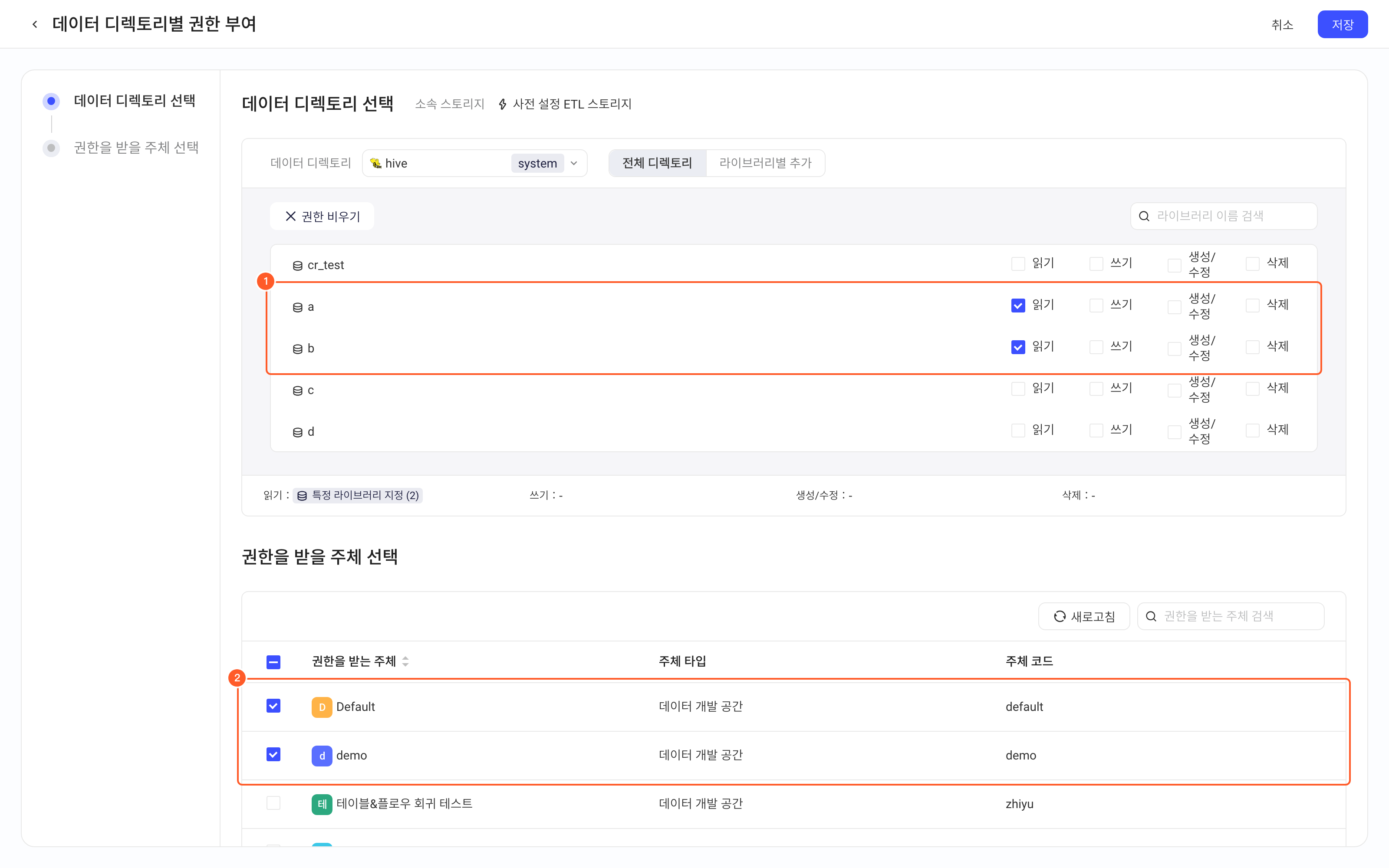
Task: Check 쓰기 for library cr_test
Action: (1096, 263)
